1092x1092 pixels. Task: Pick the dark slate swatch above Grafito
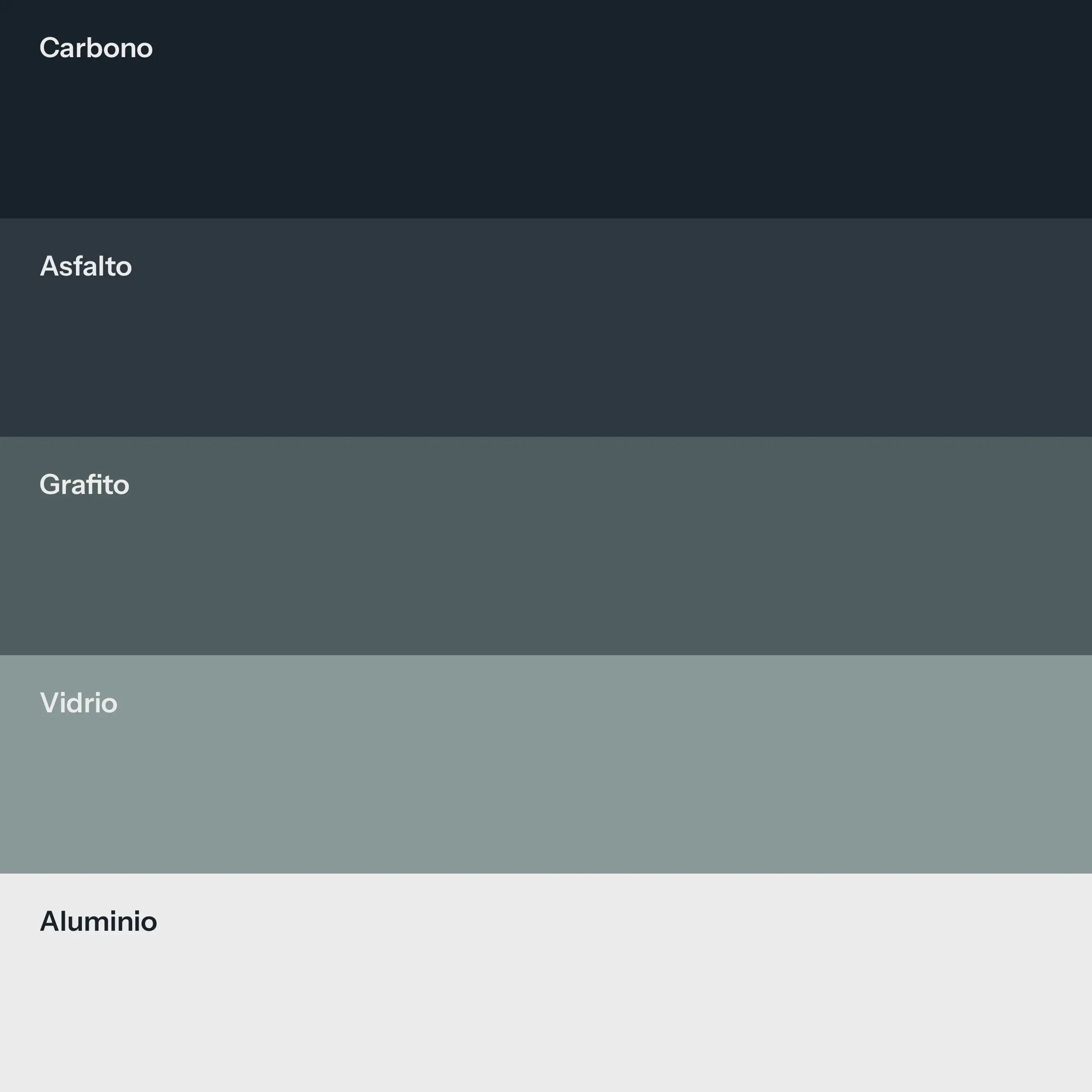click(546, 328)
